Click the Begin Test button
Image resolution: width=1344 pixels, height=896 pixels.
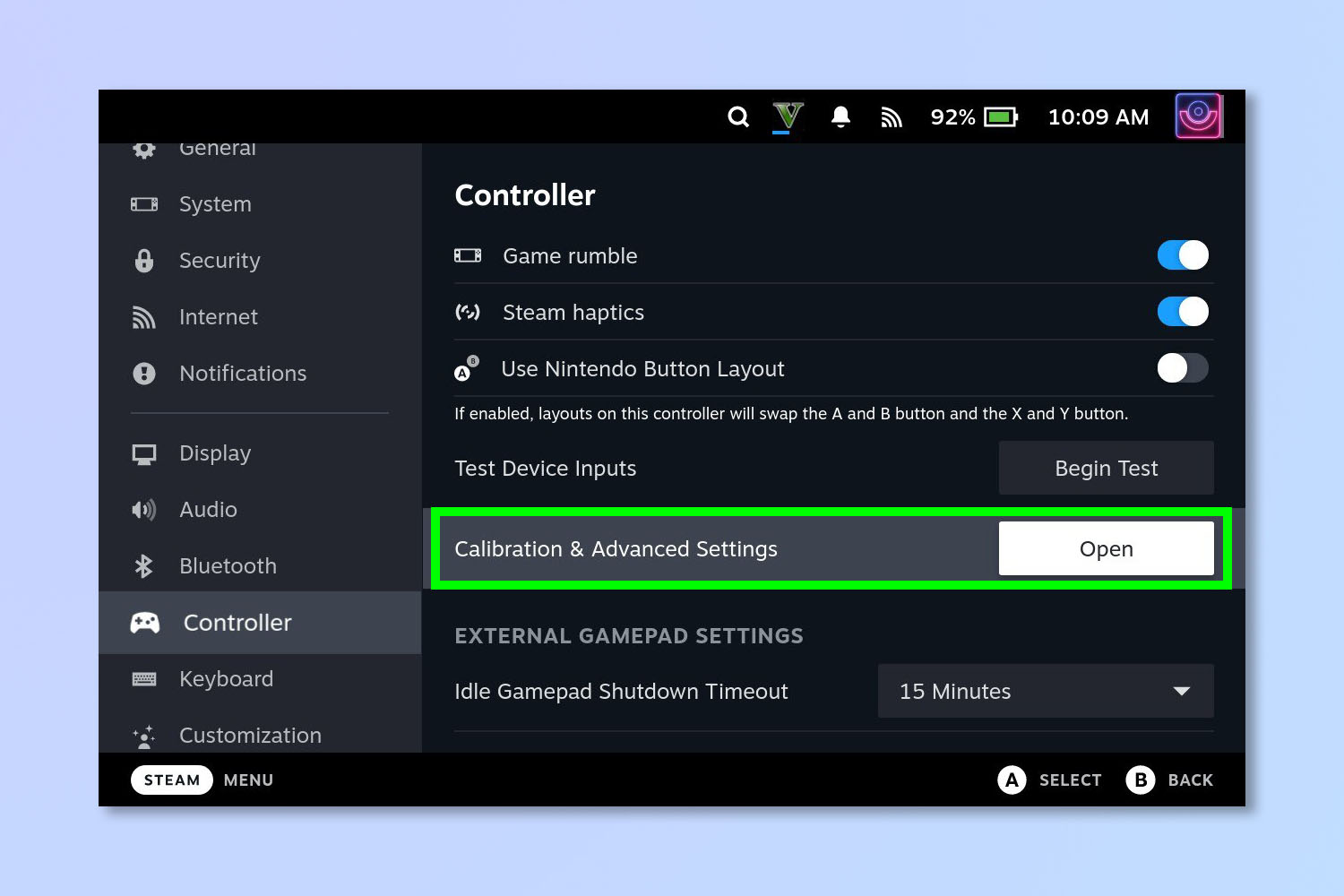pyautogui.click(x=1107, y=468)
